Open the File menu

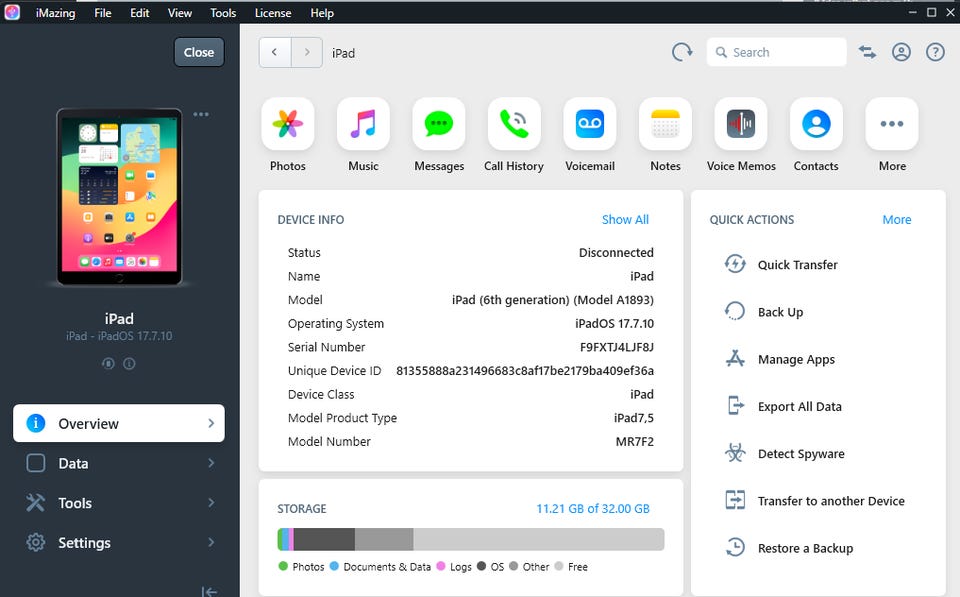103,13
